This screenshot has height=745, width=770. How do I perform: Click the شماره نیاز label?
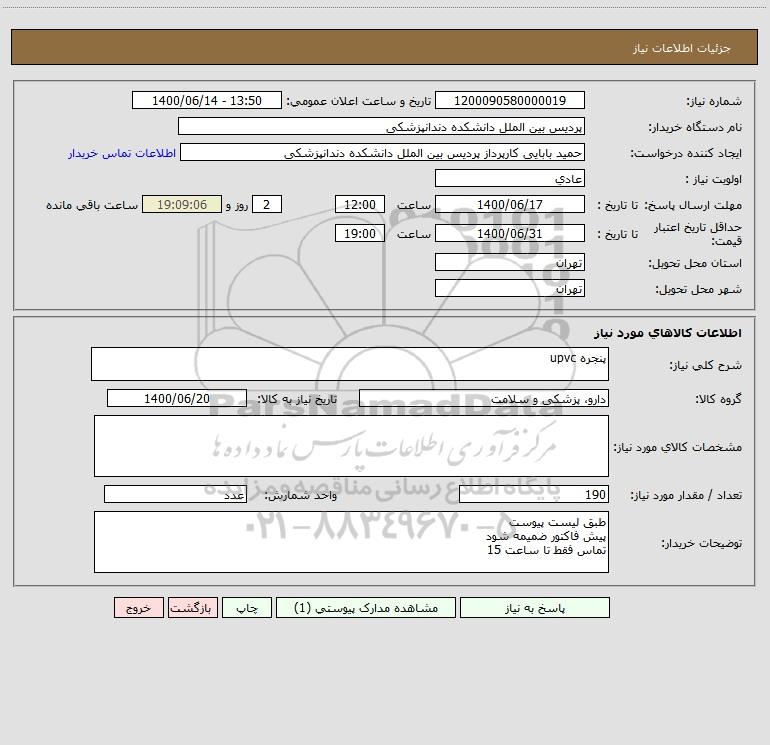tap(714, 101)
